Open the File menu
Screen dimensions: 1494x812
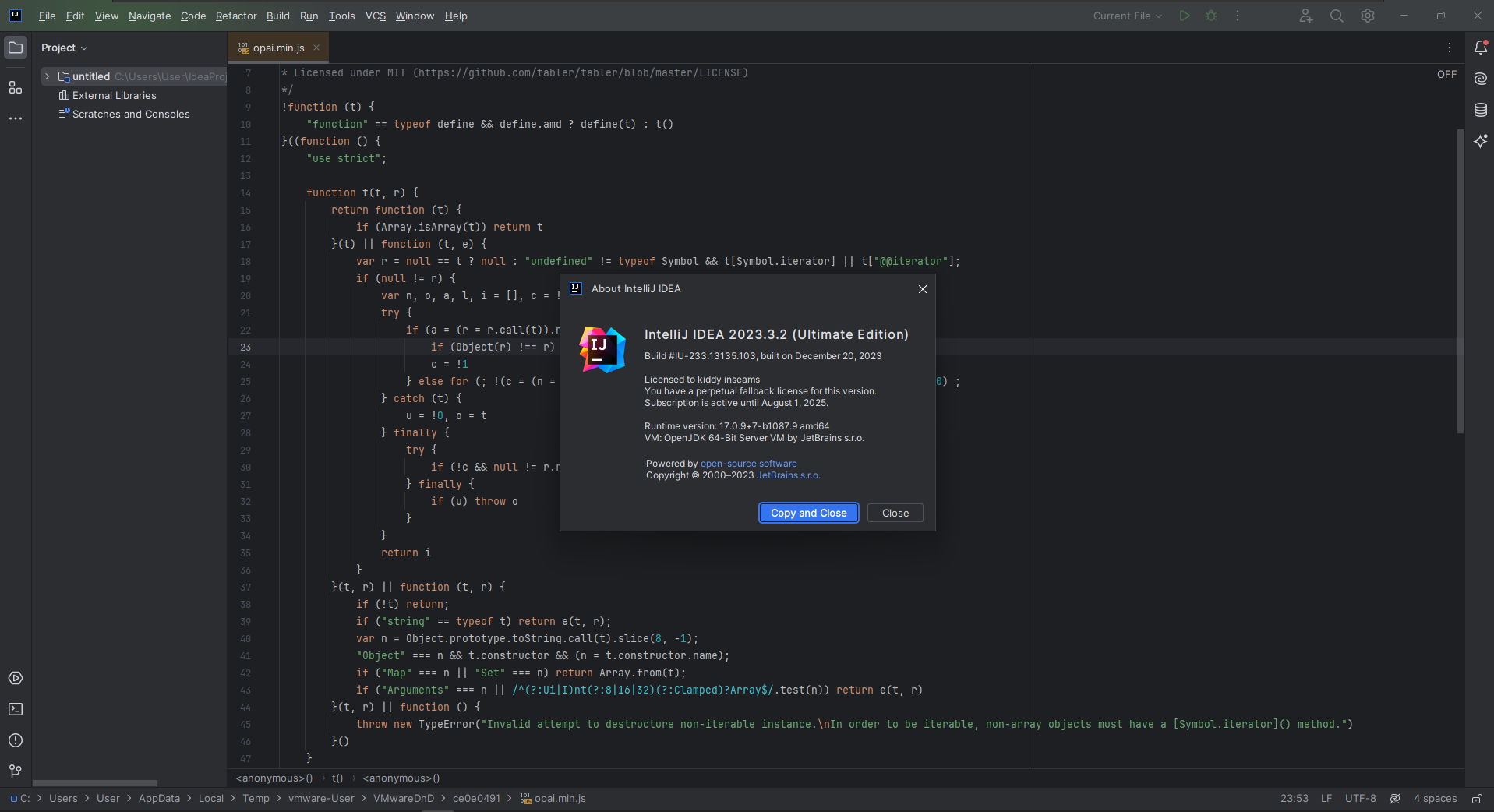tap(47, 16)
